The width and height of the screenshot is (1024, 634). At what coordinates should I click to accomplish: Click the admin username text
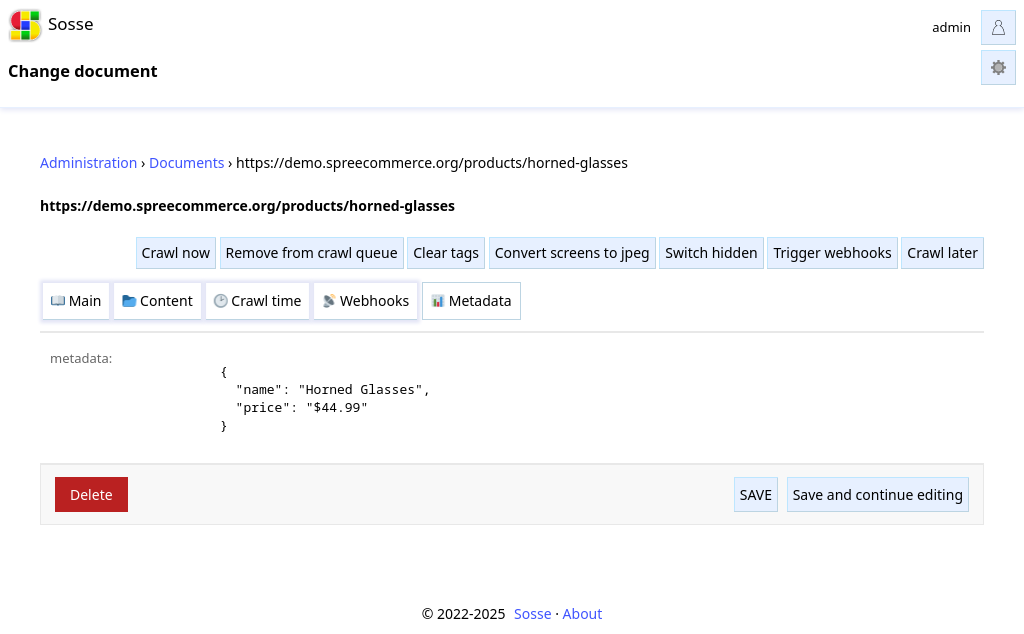click(951, 27)
